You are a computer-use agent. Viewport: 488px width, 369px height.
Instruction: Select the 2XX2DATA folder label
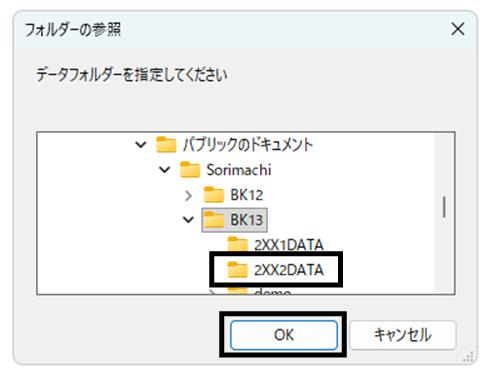[289, 270]
